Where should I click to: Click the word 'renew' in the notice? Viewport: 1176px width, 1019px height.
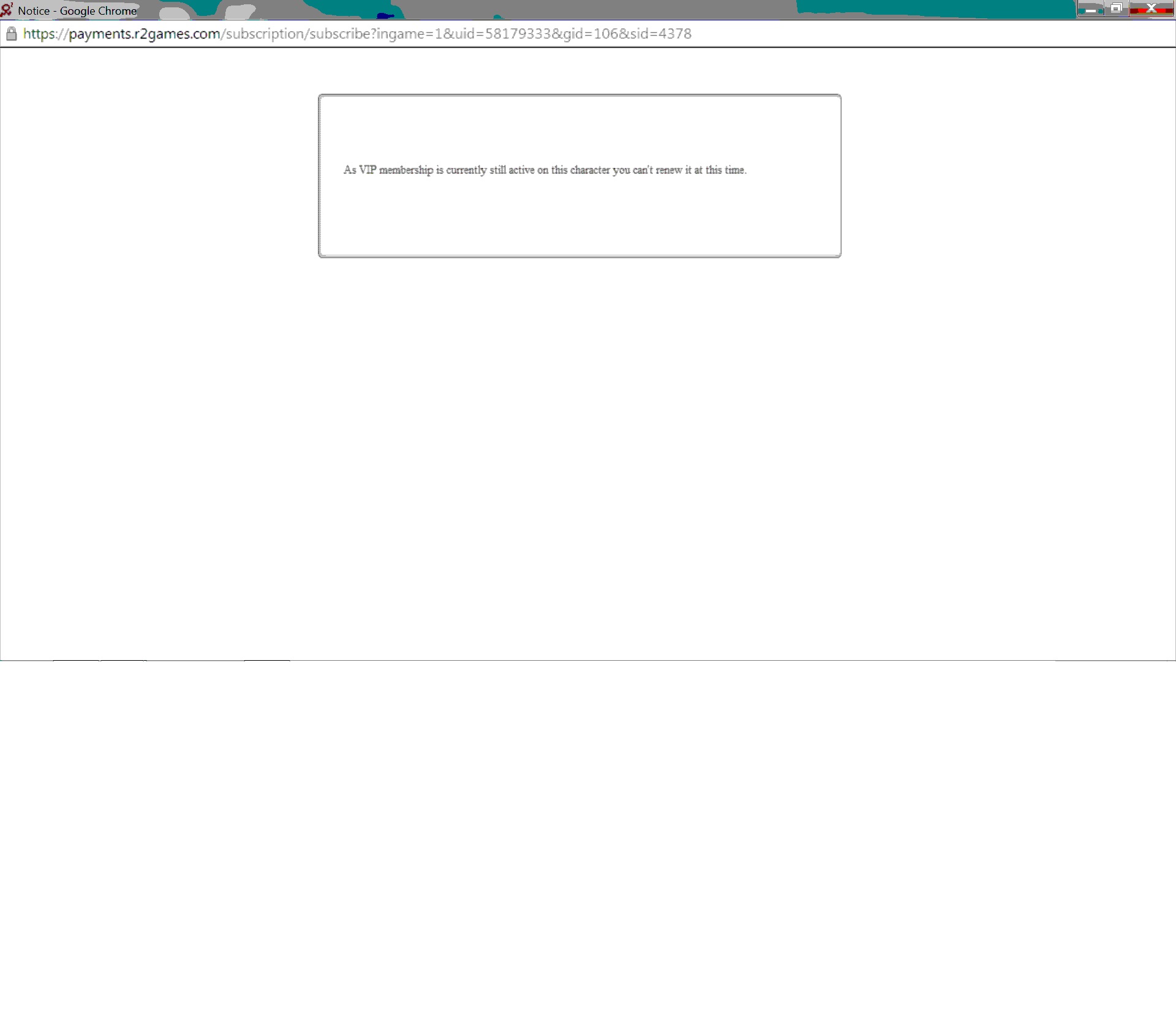pos(668,170)
